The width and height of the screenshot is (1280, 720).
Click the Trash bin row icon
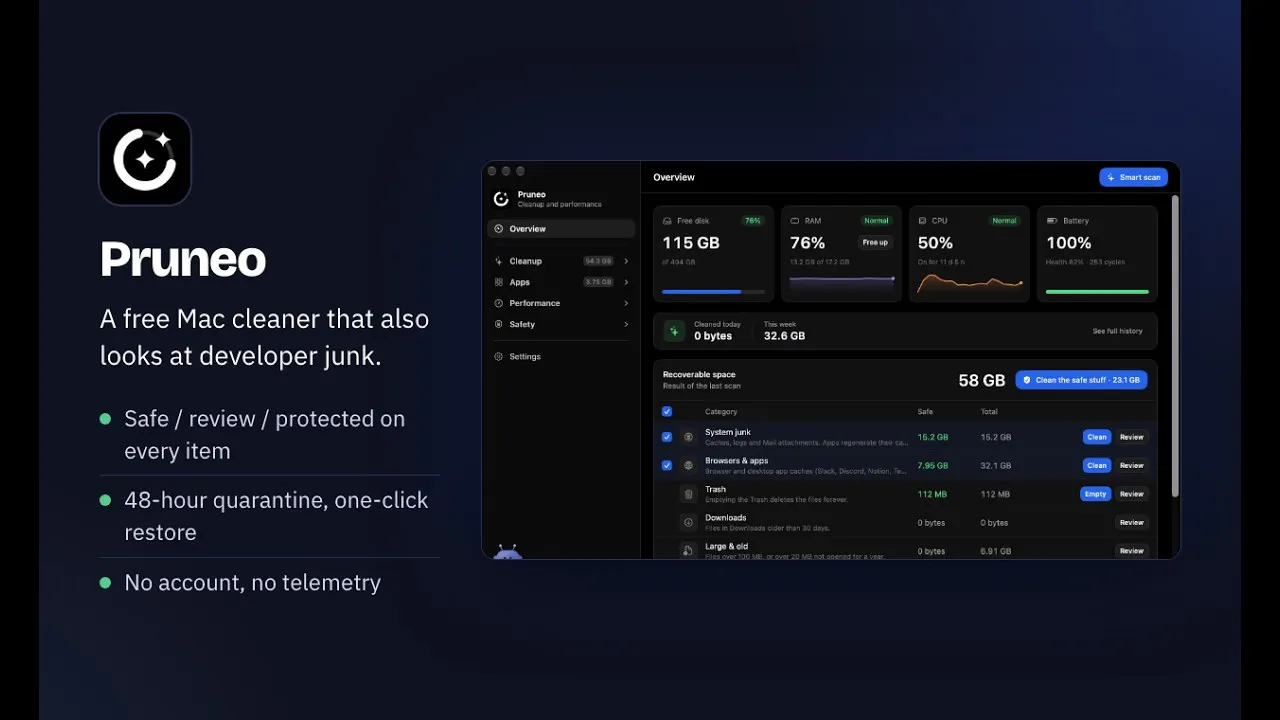[688, 494]
